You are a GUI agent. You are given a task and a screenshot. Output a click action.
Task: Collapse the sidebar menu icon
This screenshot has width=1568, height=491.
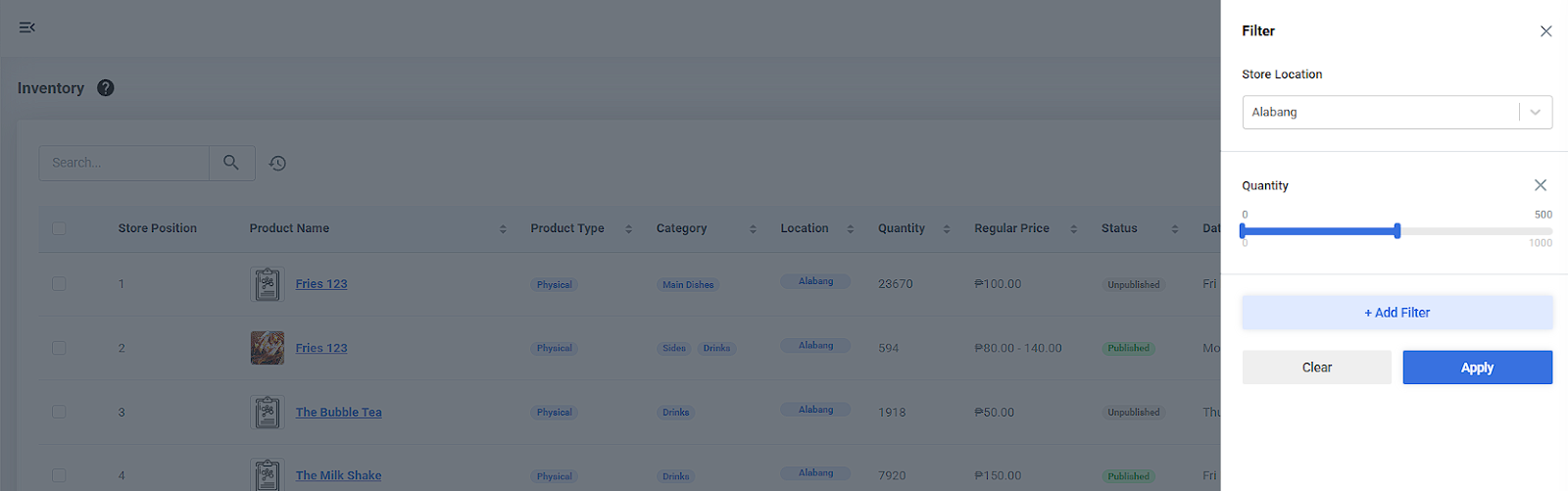pyautogui.click(x=27, y=27)
